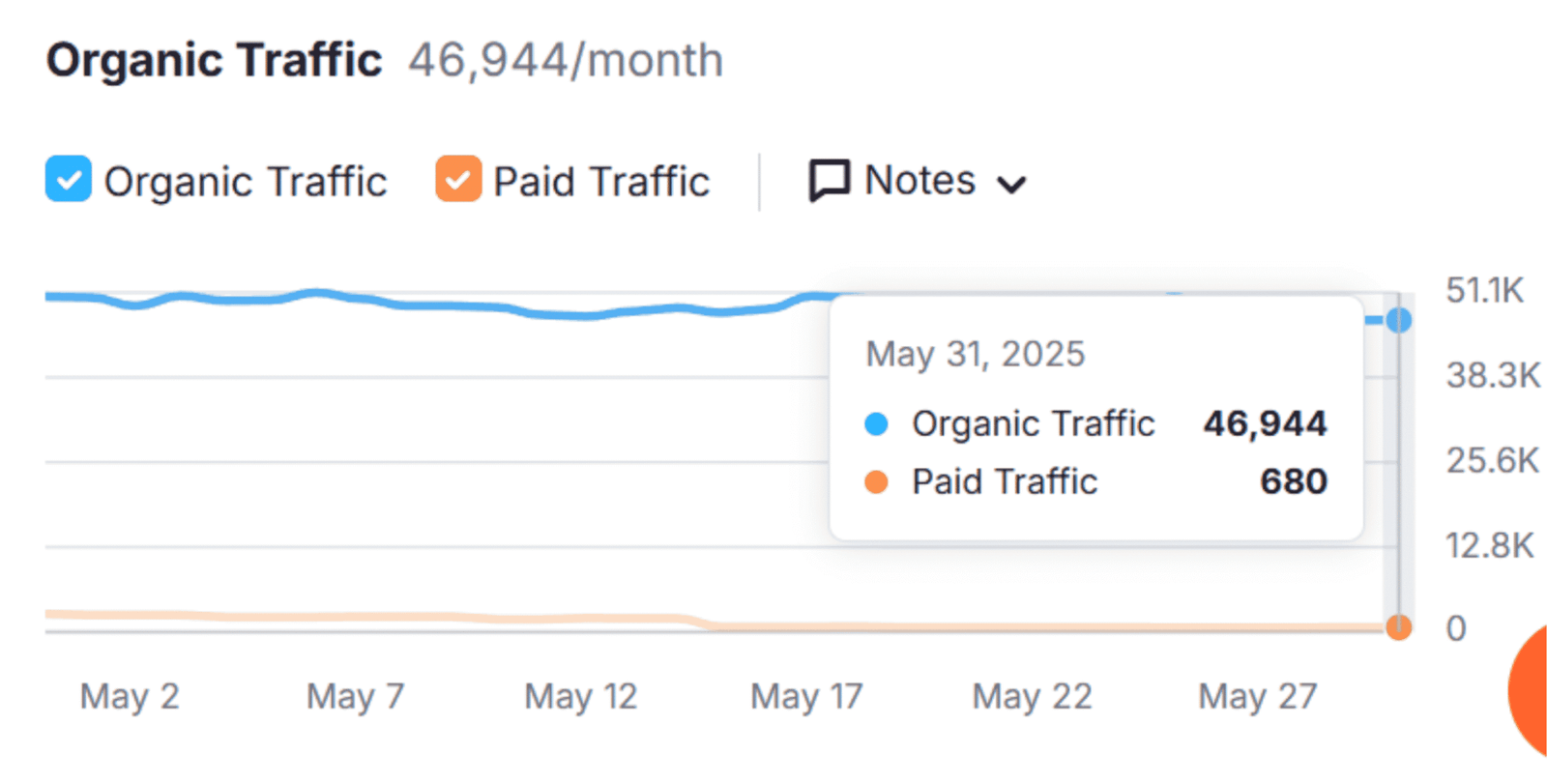
Task: Expand the Notes dropdown chevron
Action: (x=1011, y=184)
